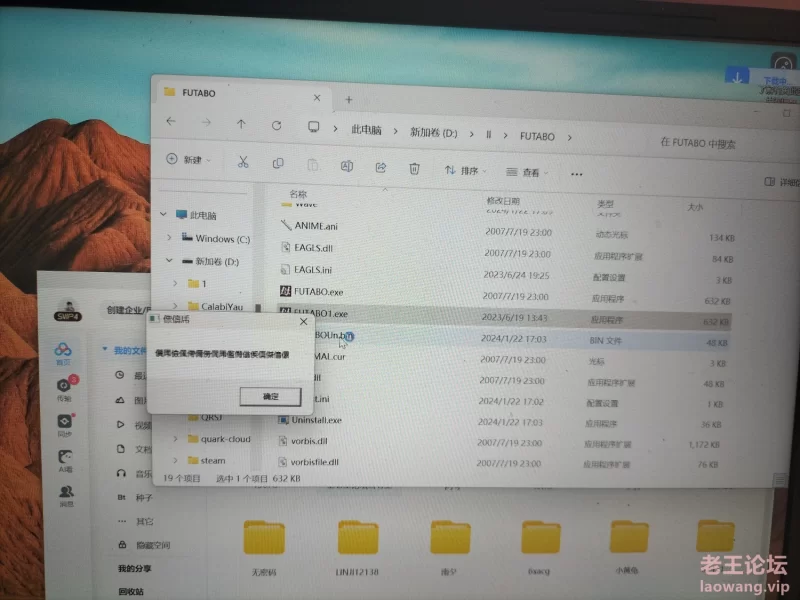Screen dimensions: 800x600
Task: Click the rename icon in toolbar
Action: 347,166
